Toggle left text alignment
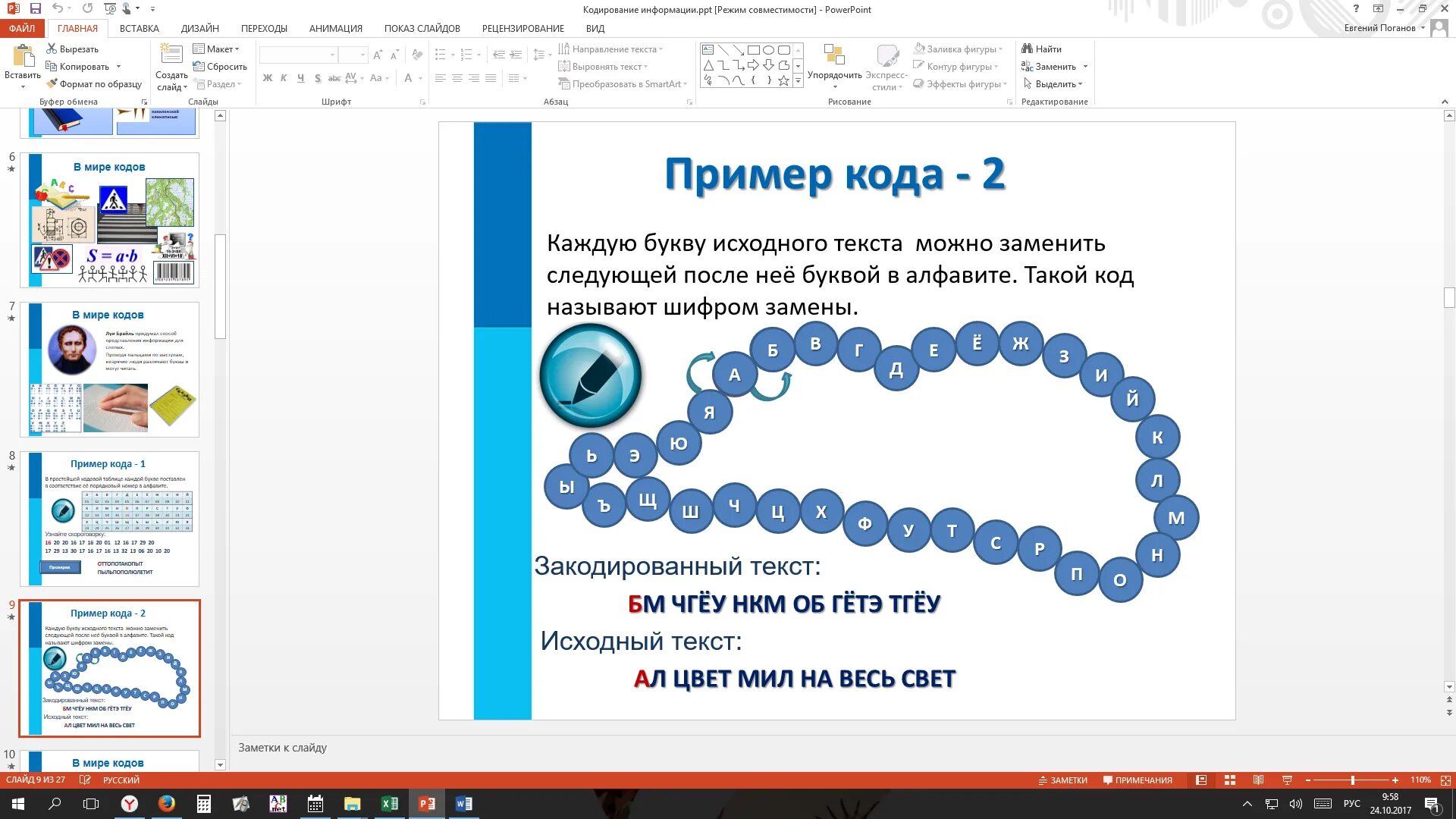This screenshot has width=1456, height=819. click(441, 78)
